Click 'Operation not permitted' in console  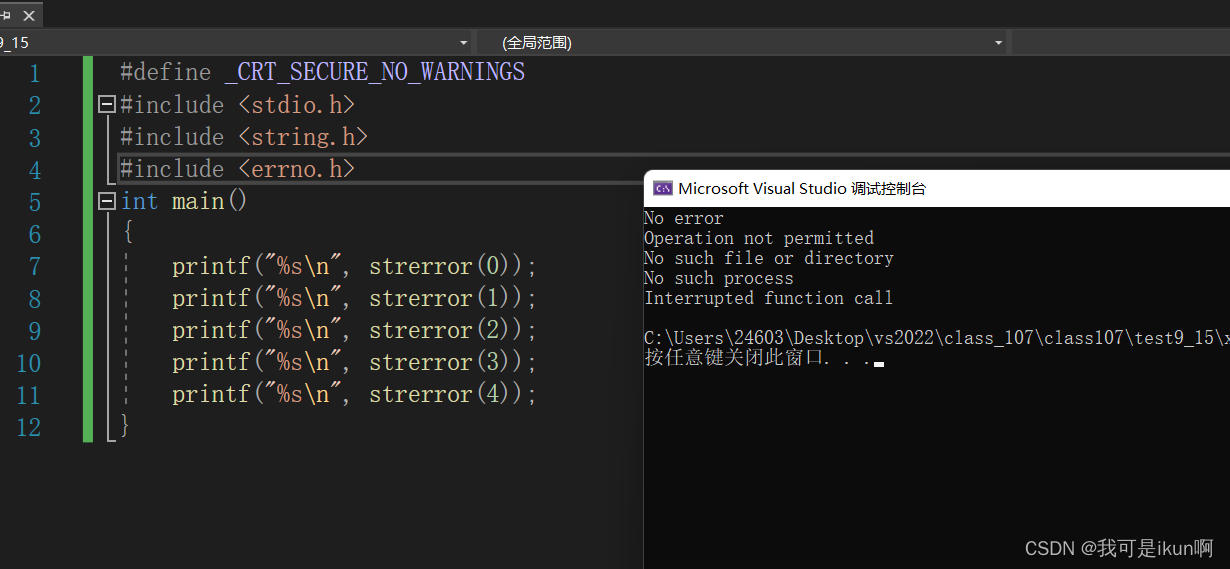(x=759, y=238)
